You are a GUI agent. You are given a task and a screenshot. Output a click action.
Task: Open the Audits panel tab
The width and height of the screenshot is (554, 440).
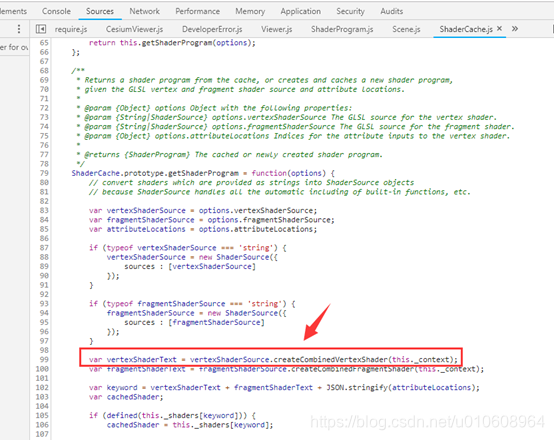(x=391, y=11)
